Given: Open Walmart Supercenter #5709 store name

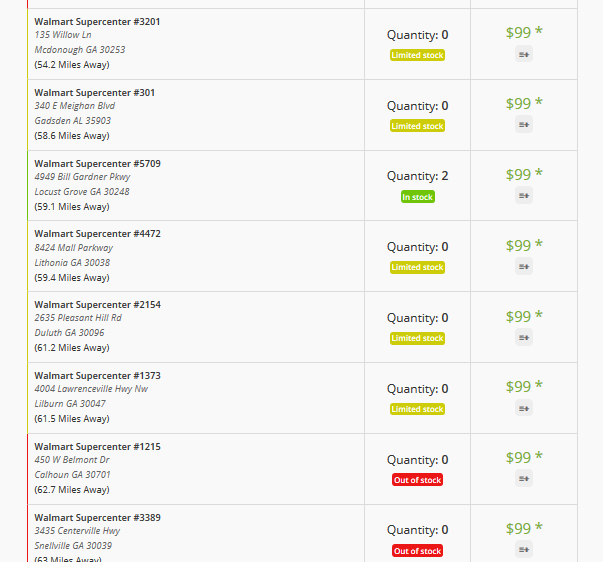Looking at the screenshot, I should [97, 163].
